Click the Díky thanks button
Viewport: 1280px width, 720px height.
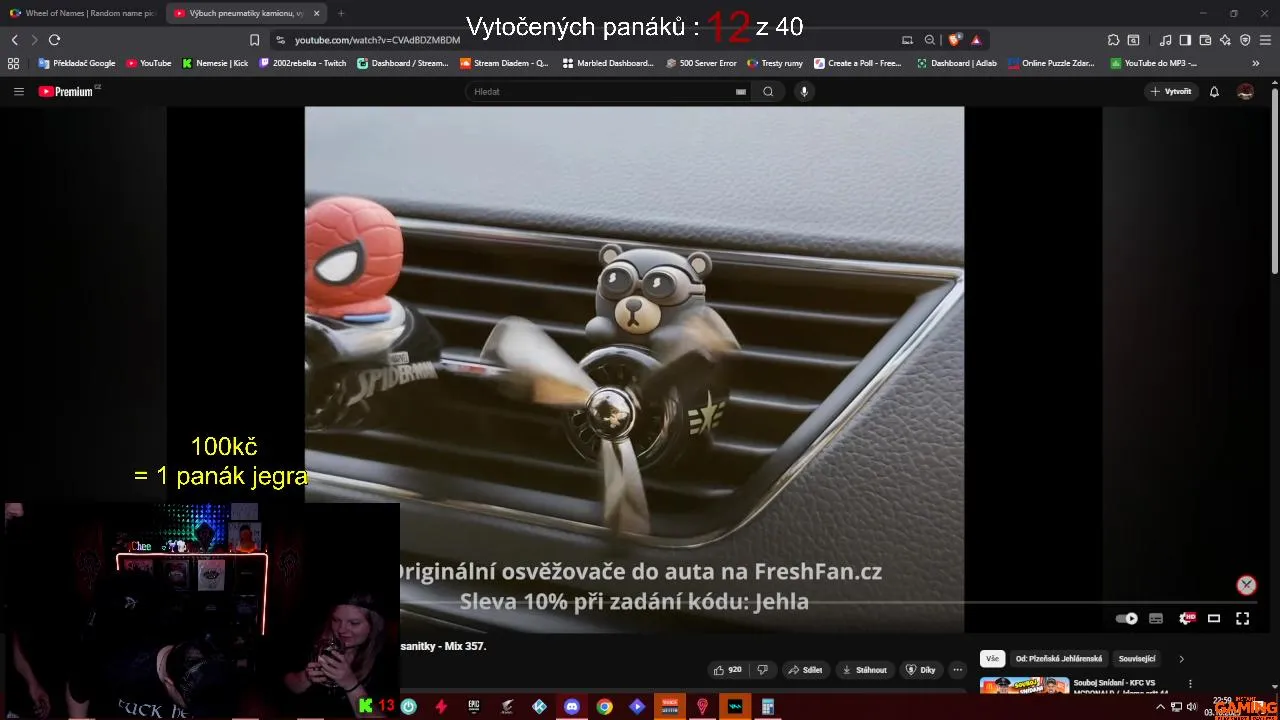920,670
